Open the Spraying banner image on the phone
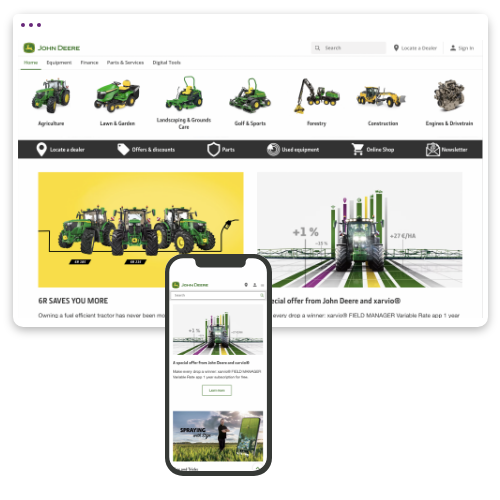The image size is (500, 500). 218,436
